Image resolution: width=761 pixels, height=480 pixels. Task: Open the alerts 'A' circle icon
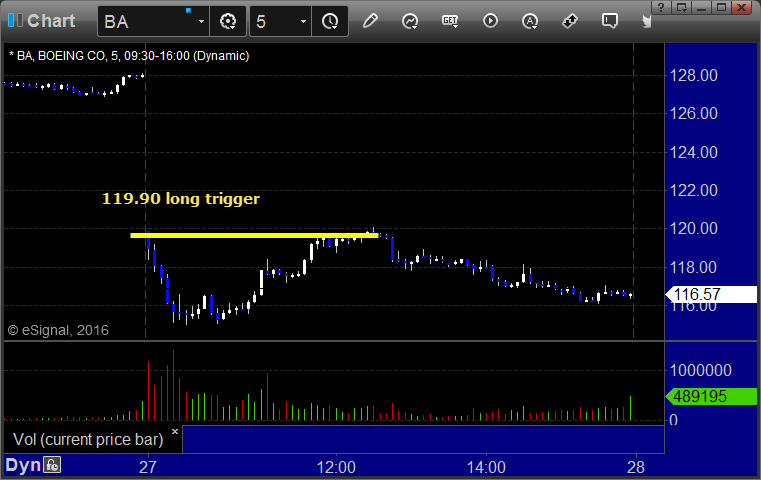pyautogui.click(x=529, y=21)
